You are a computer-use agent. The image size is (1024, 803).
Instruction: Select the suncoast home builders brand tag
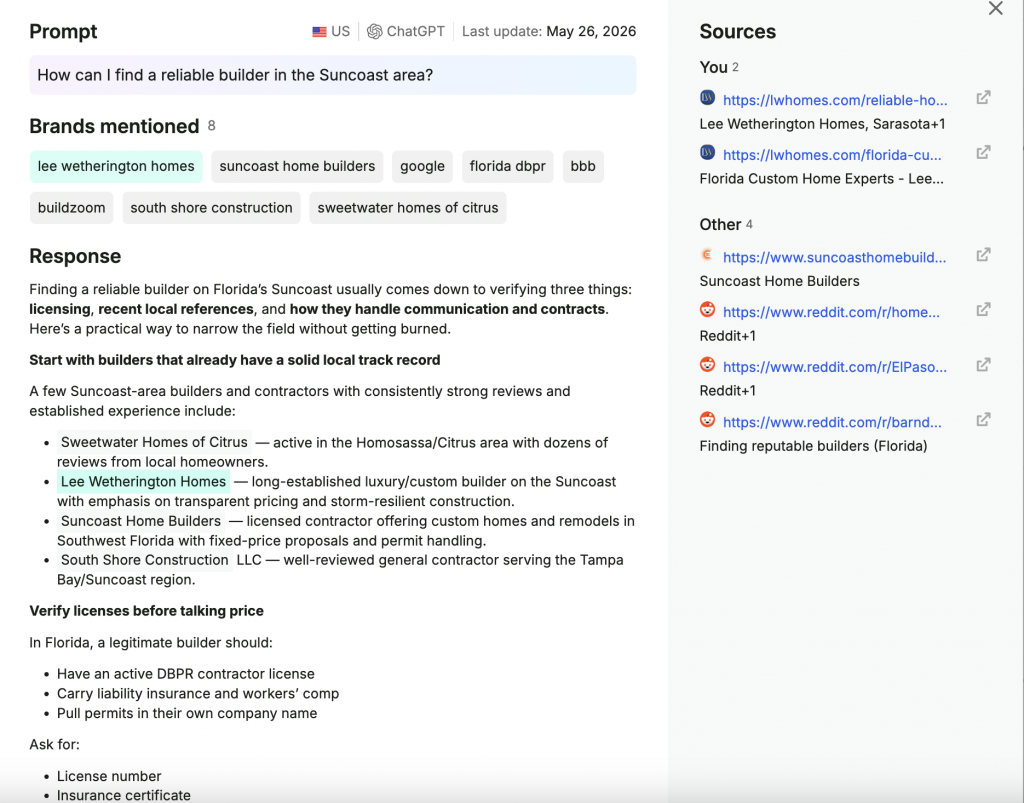(x=297, y=166)
